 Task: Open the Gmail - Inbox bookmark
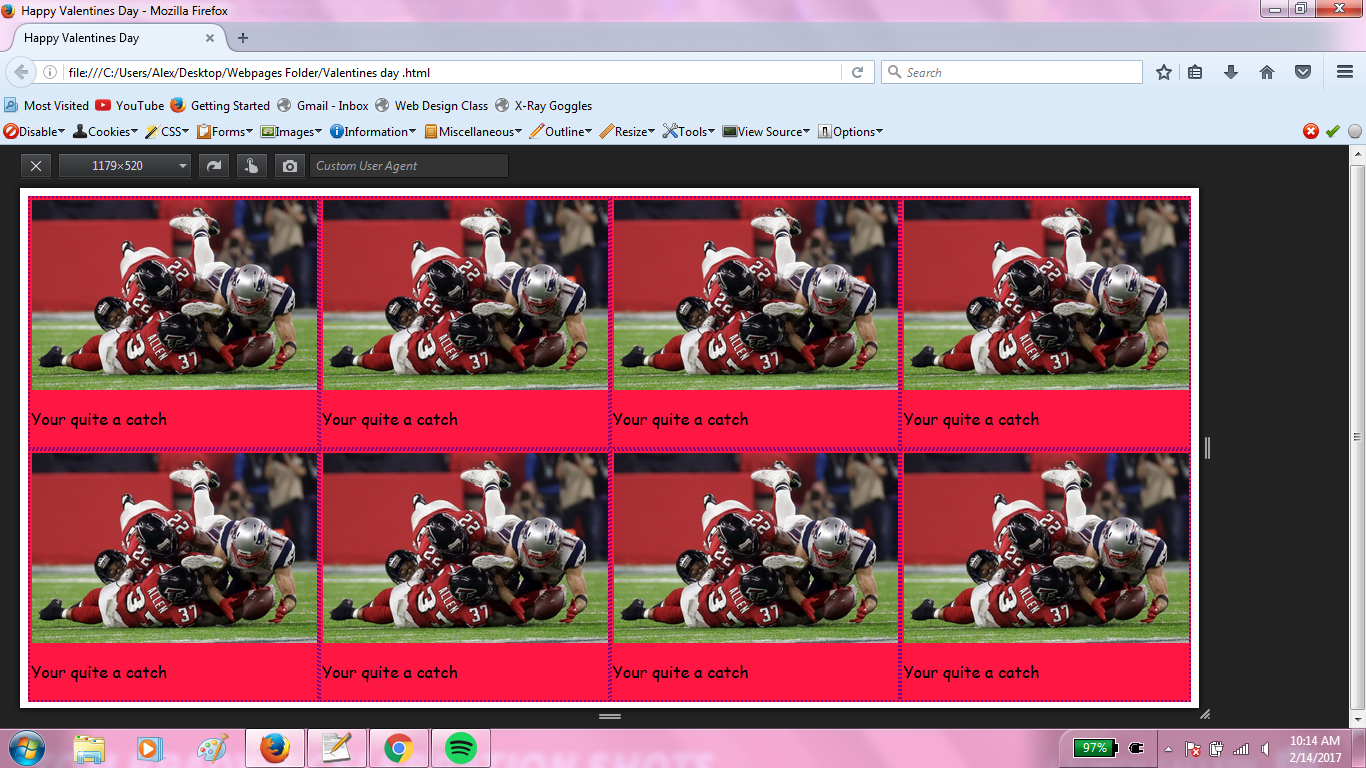[323, 105]
